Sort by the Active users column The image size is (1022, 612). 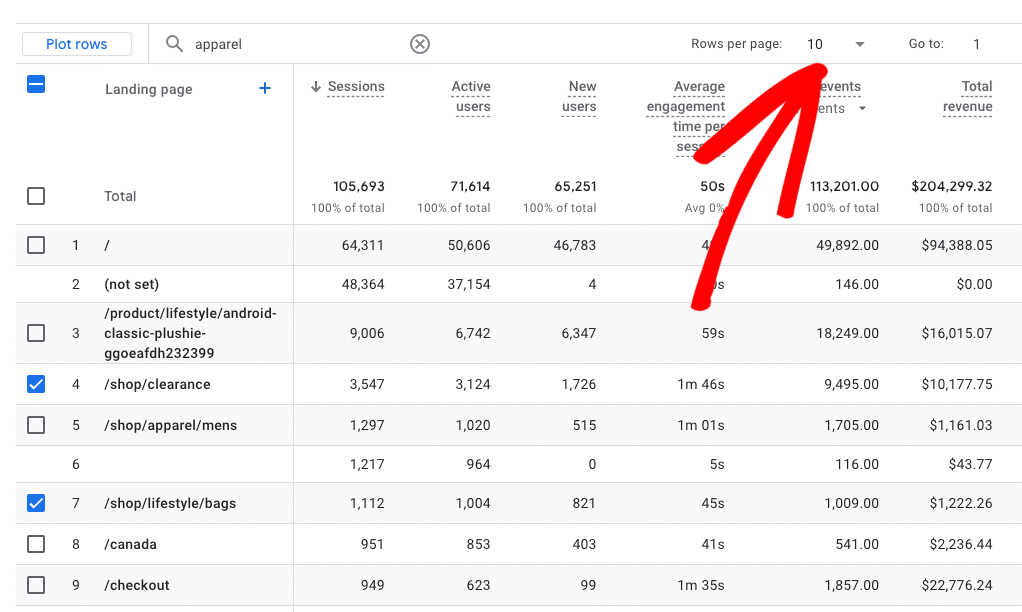coord(471,97)
